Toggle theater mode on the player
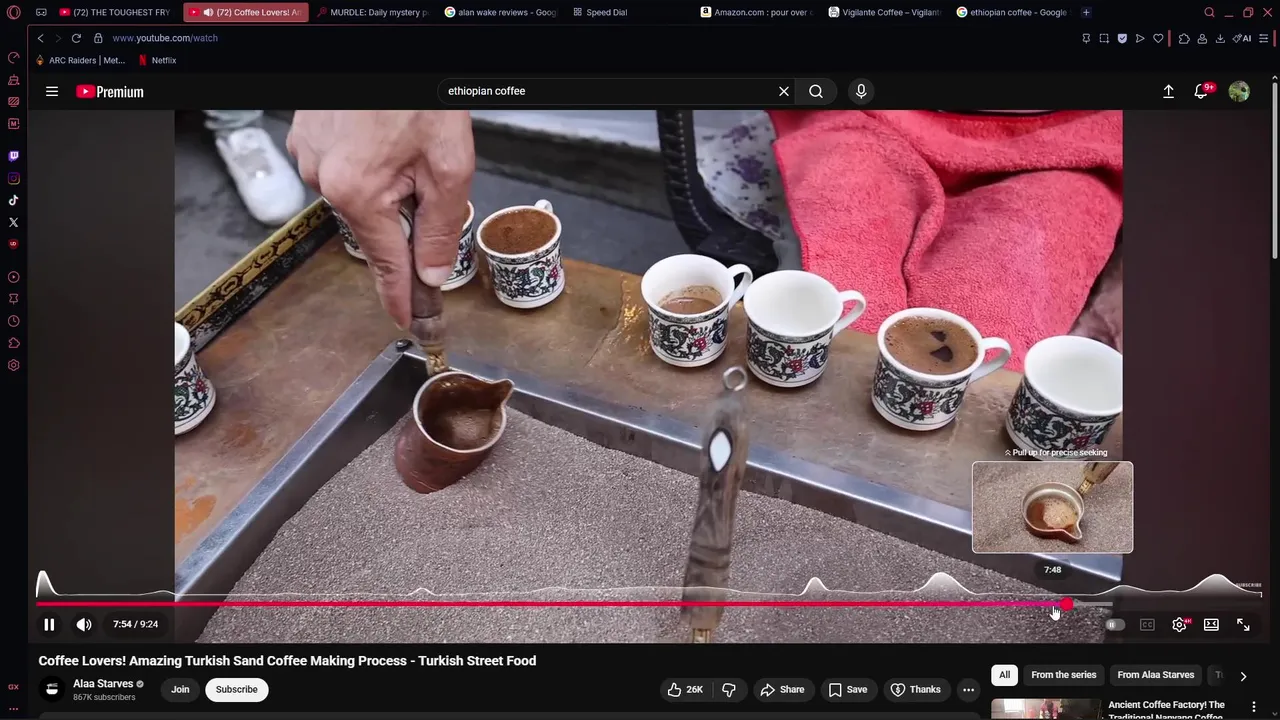 (1211, 625)
